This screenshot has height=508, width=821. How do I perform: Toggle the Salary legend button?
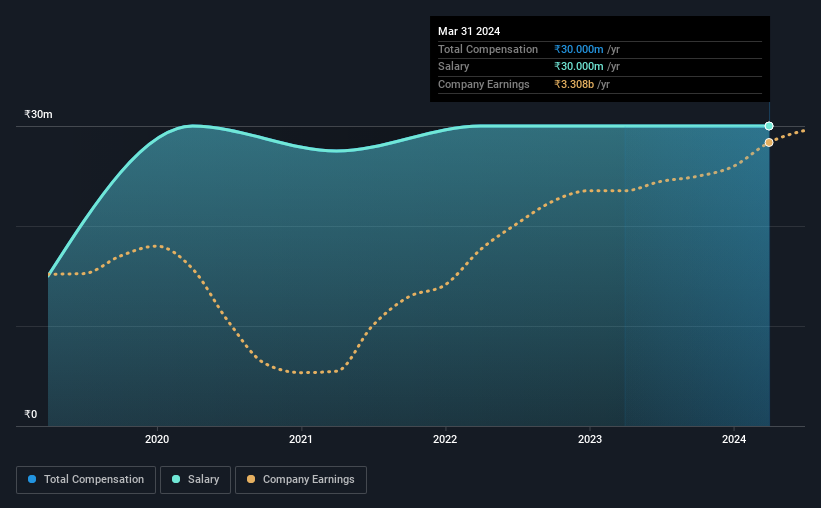click(x=195, y=480)
